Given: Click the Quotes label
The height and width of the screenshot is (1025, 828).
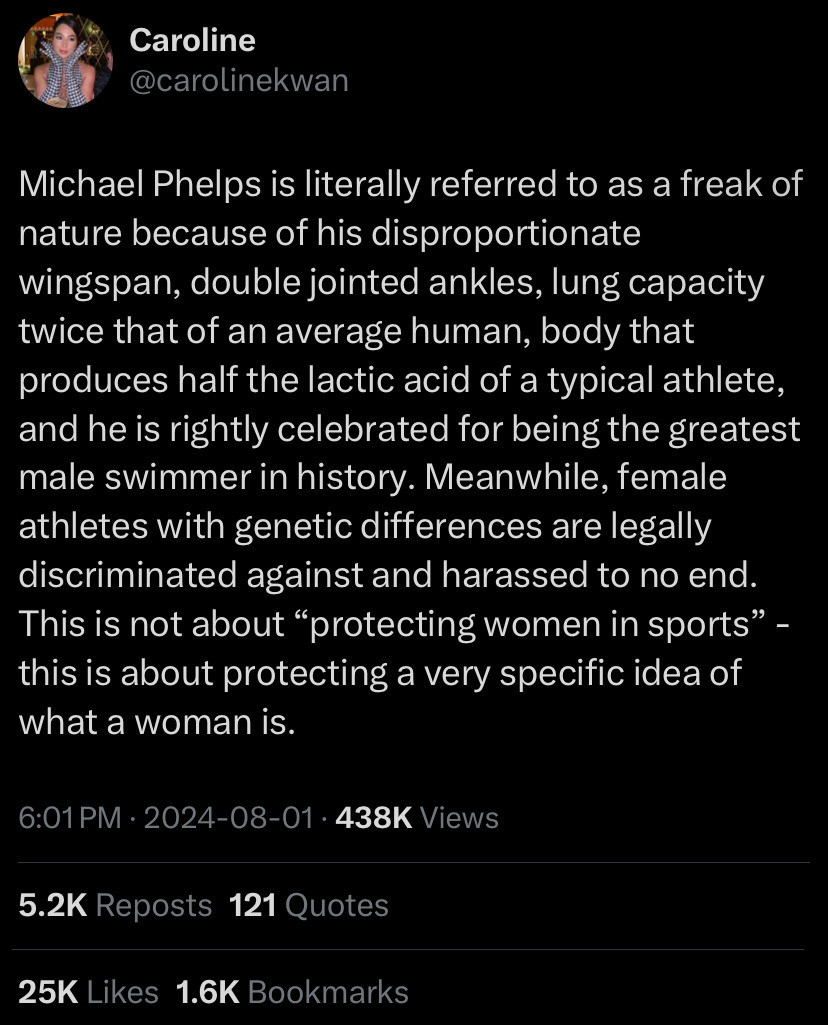Looking at the screenshot, I should (337, 905).
